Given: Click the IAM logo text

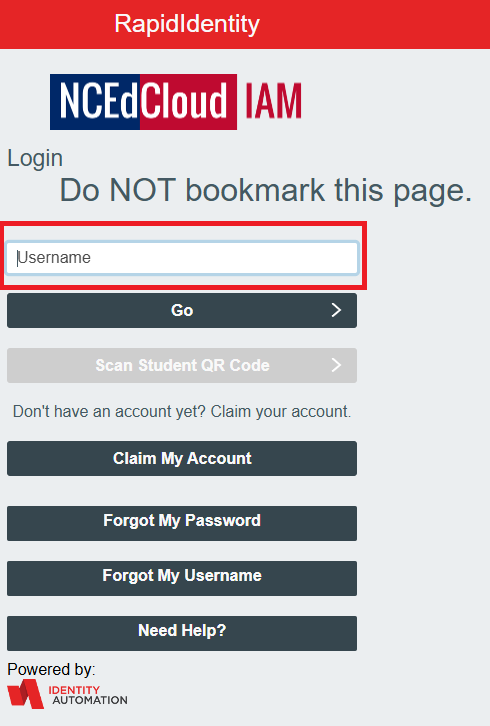Looking at the screenshot, I should coord(273,101).
